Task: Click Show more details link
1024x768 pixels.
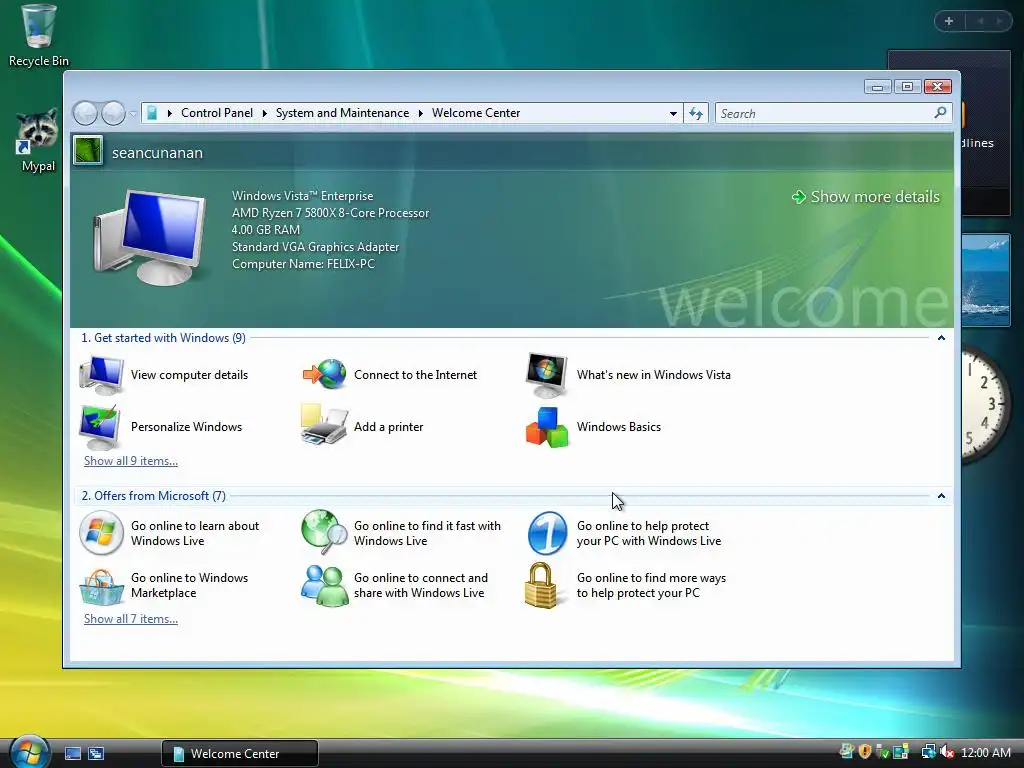Action: click(x=866, y=197)
